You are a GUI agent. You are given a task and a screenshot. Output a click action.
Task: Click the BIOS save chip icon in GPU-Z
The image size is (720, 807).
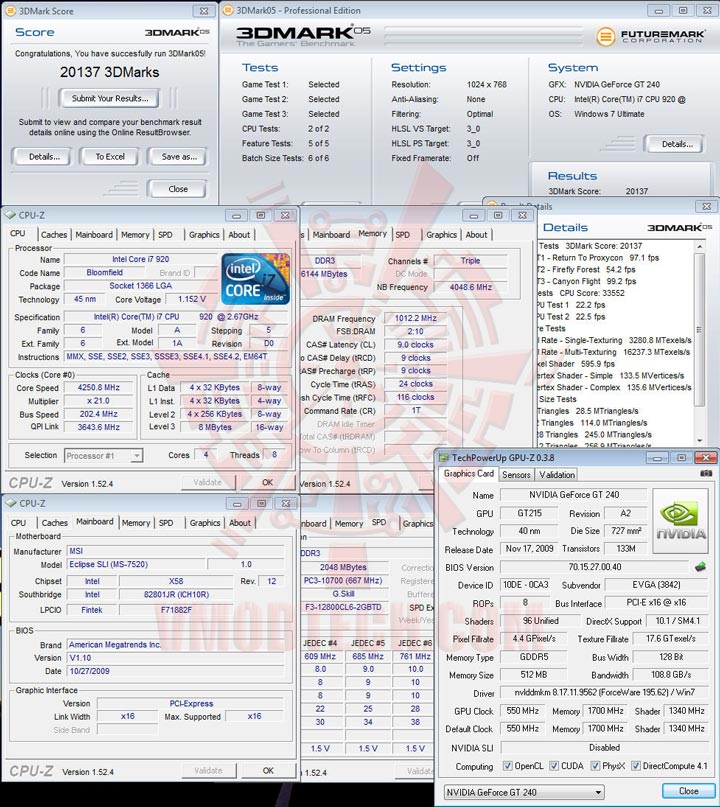click(x=700, y=567)
